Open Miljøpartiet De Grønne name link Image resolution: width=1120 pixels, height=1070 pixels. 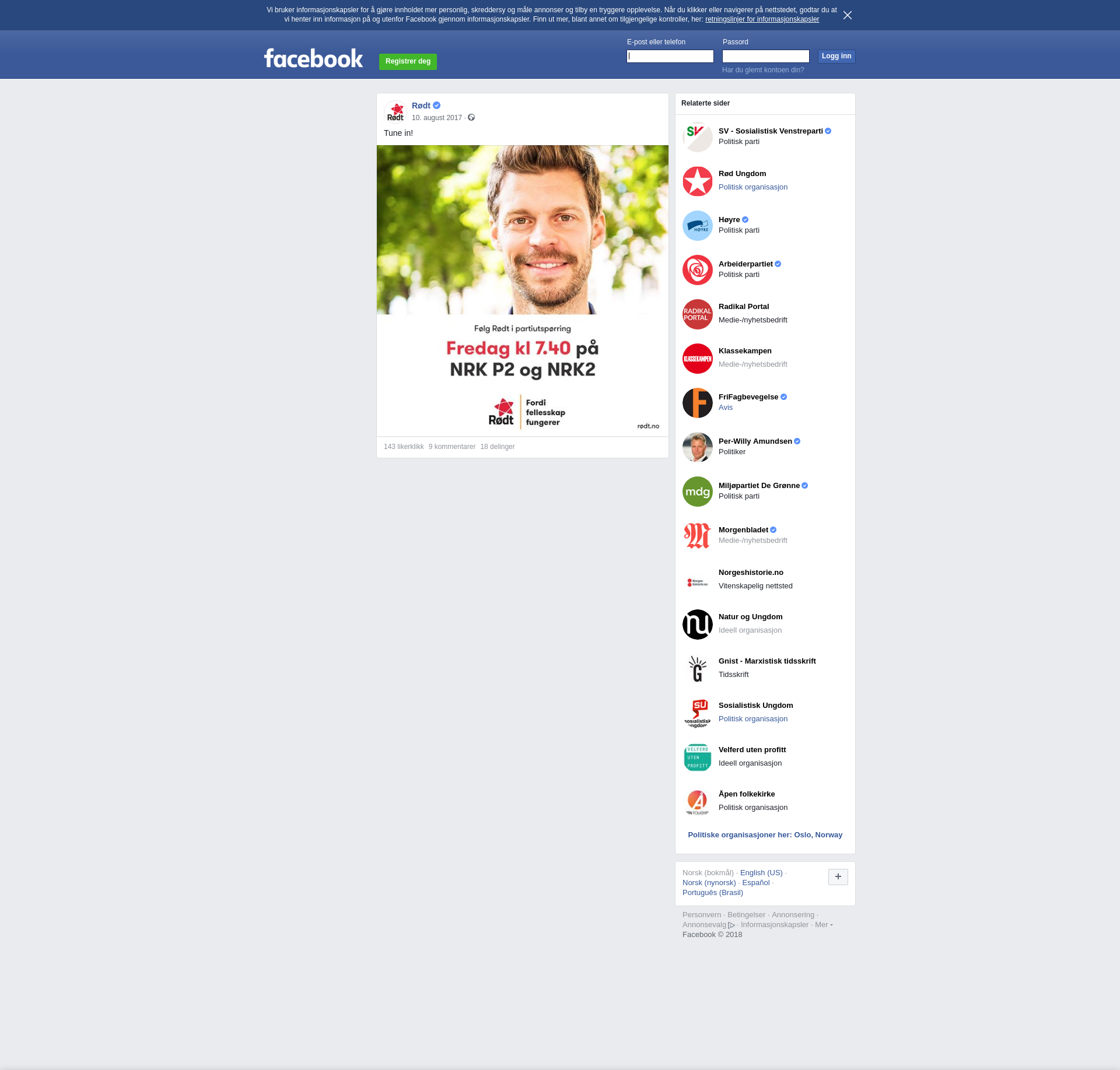[759, 486]
